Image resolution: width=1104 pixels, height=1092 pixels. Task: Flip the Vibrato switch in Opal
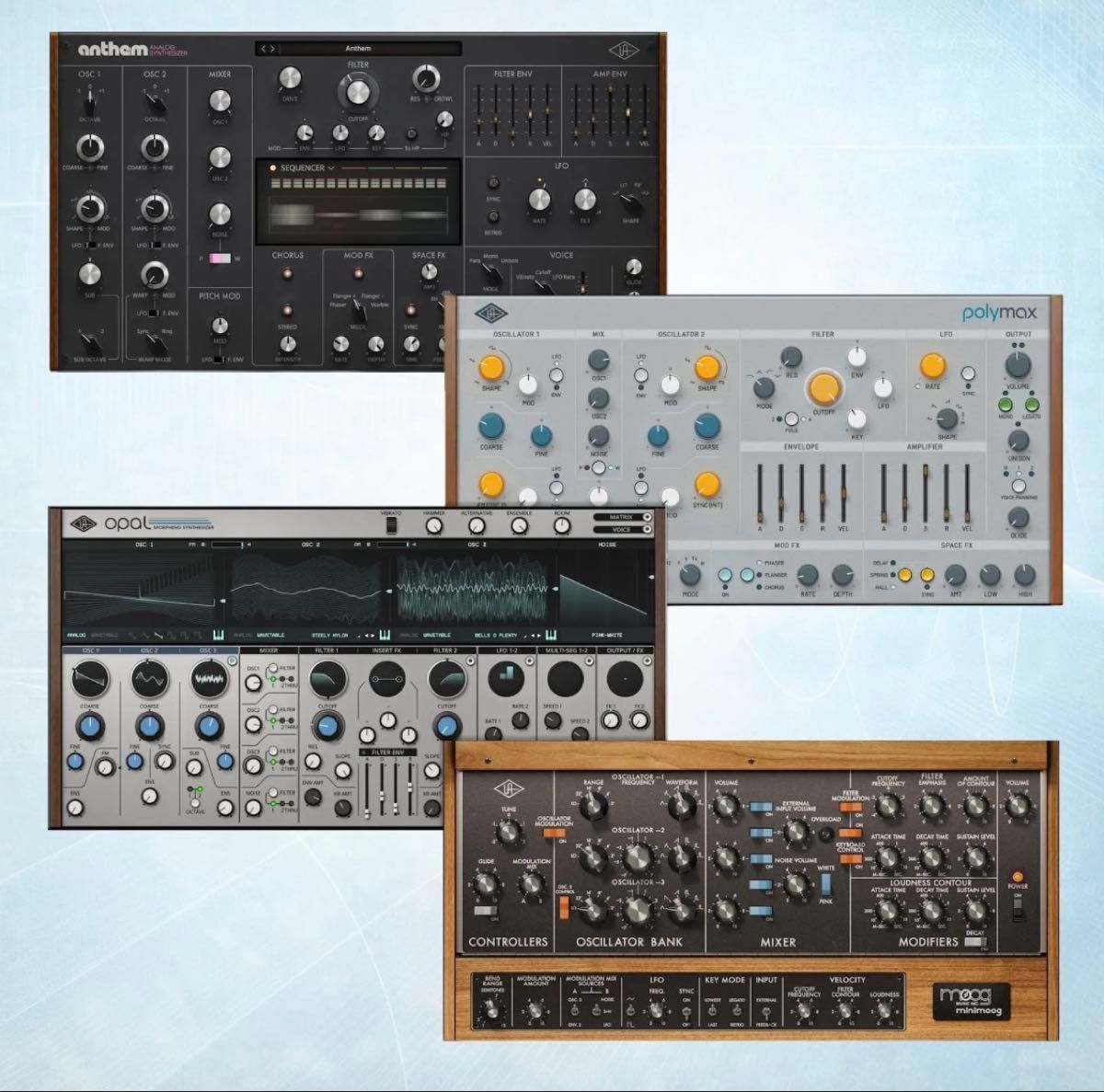click(391, 525)
